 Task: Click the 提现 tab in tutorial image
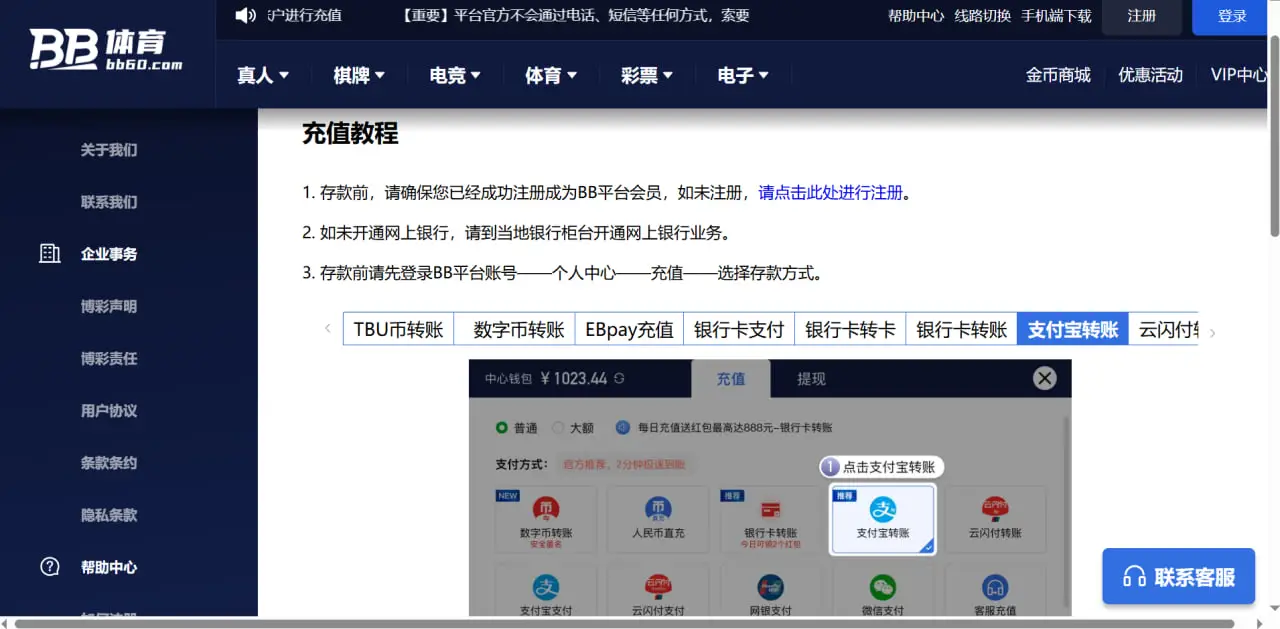(811, 379)
